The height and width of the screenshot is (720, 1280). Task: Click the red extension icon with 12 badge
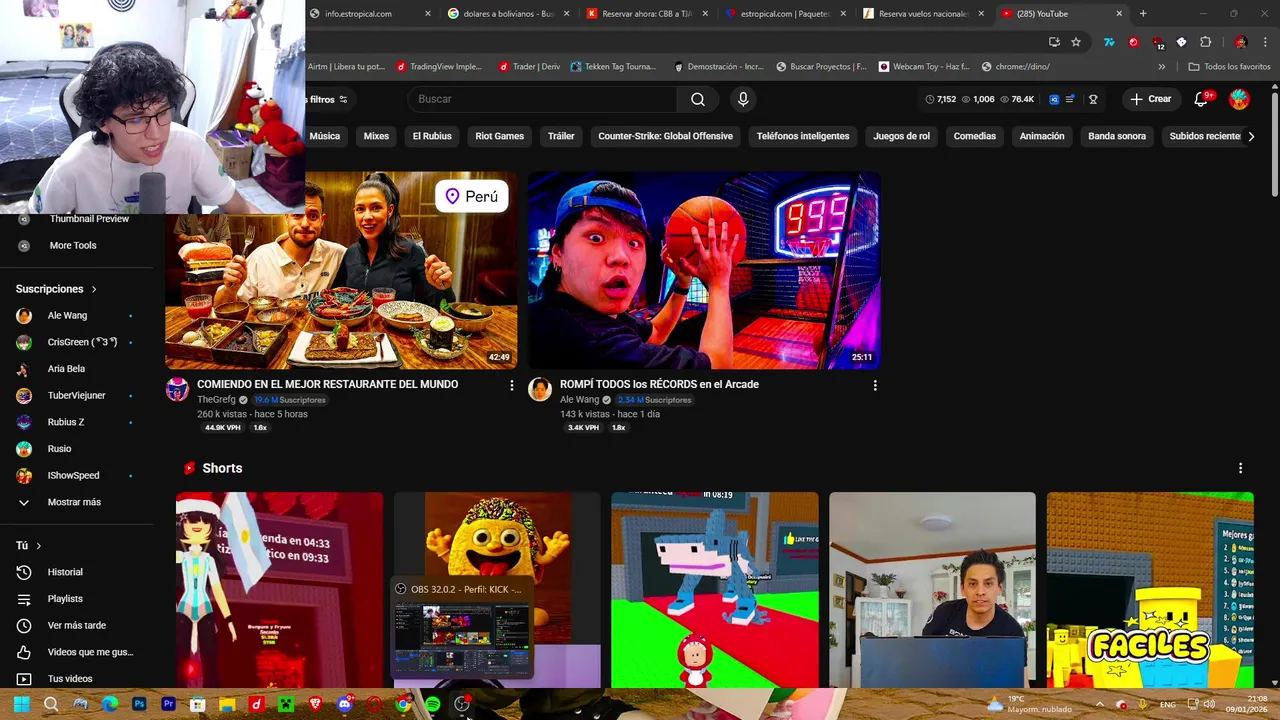(x=1157, y=42)
